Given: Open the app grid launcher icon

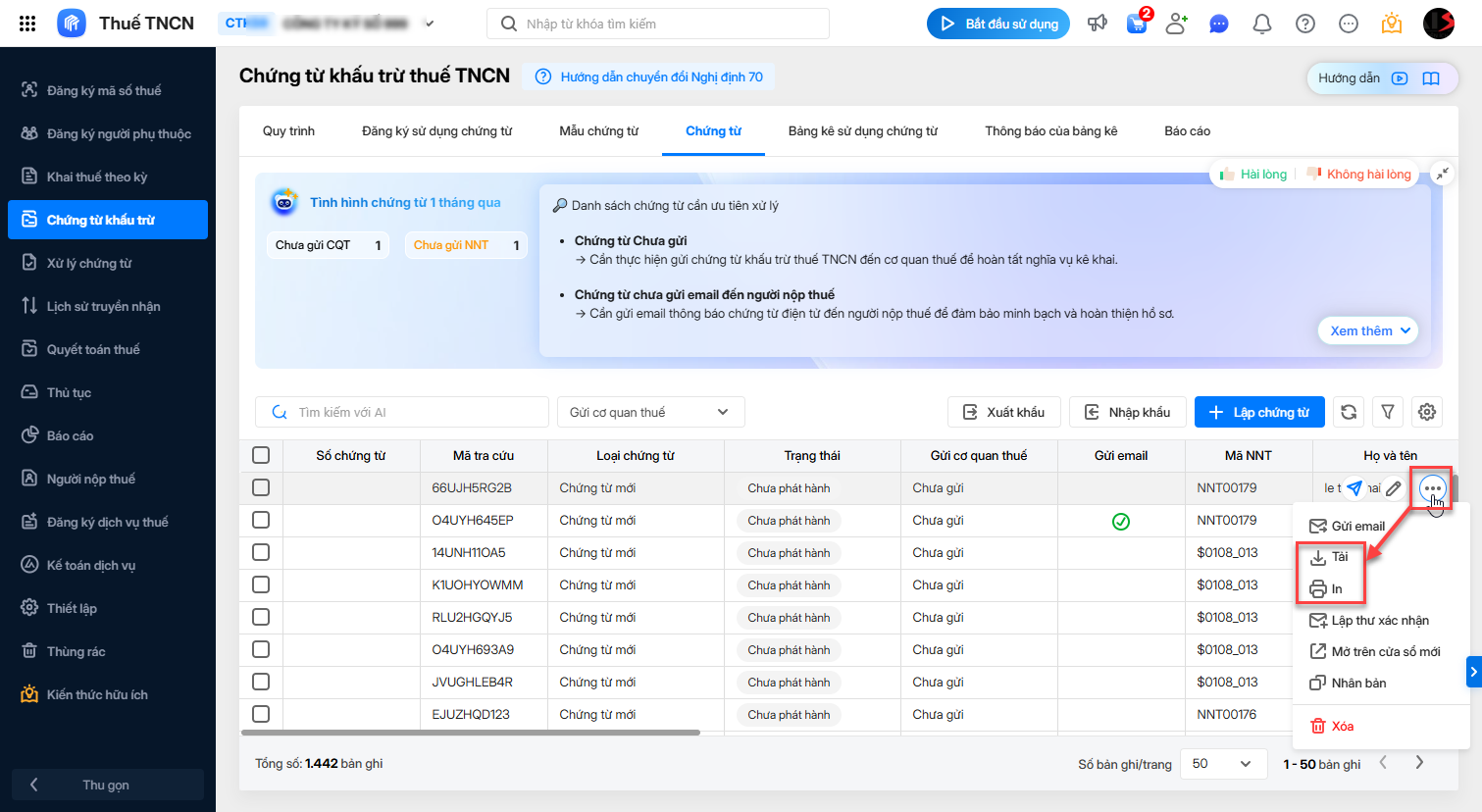Looking at the screenshot, I should [x=27, y=24].
